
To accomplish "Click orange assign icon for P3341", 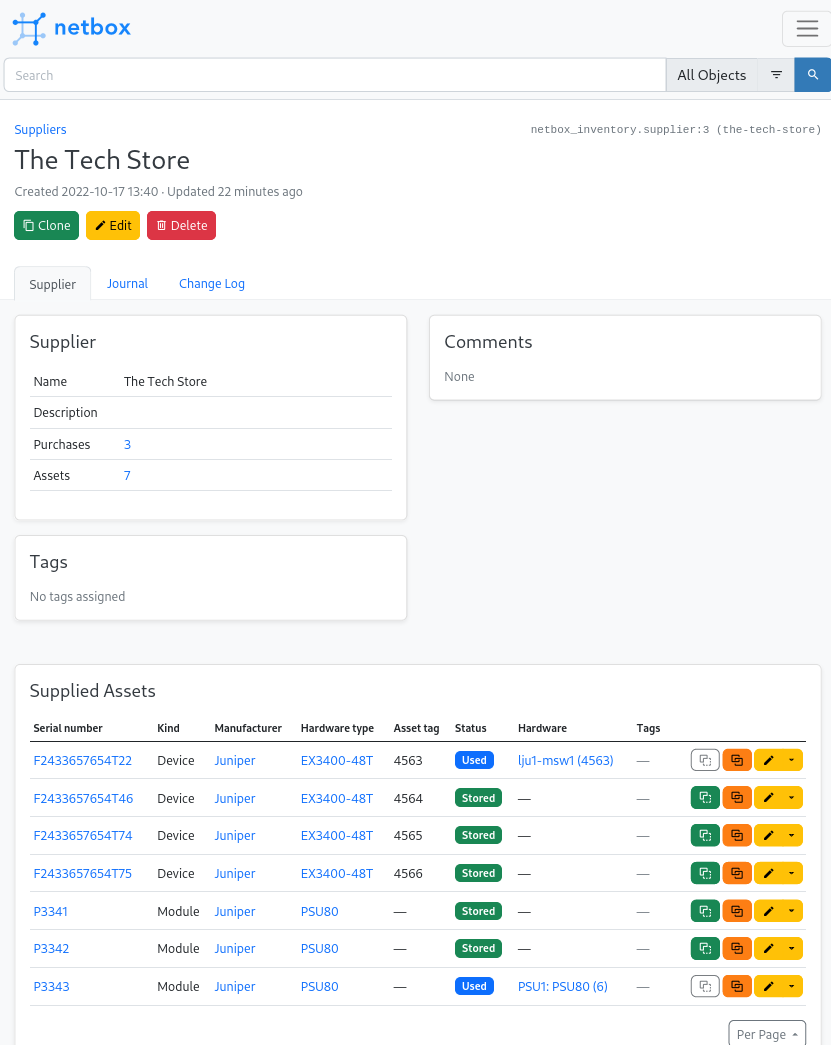I will (x=737, y=911).
